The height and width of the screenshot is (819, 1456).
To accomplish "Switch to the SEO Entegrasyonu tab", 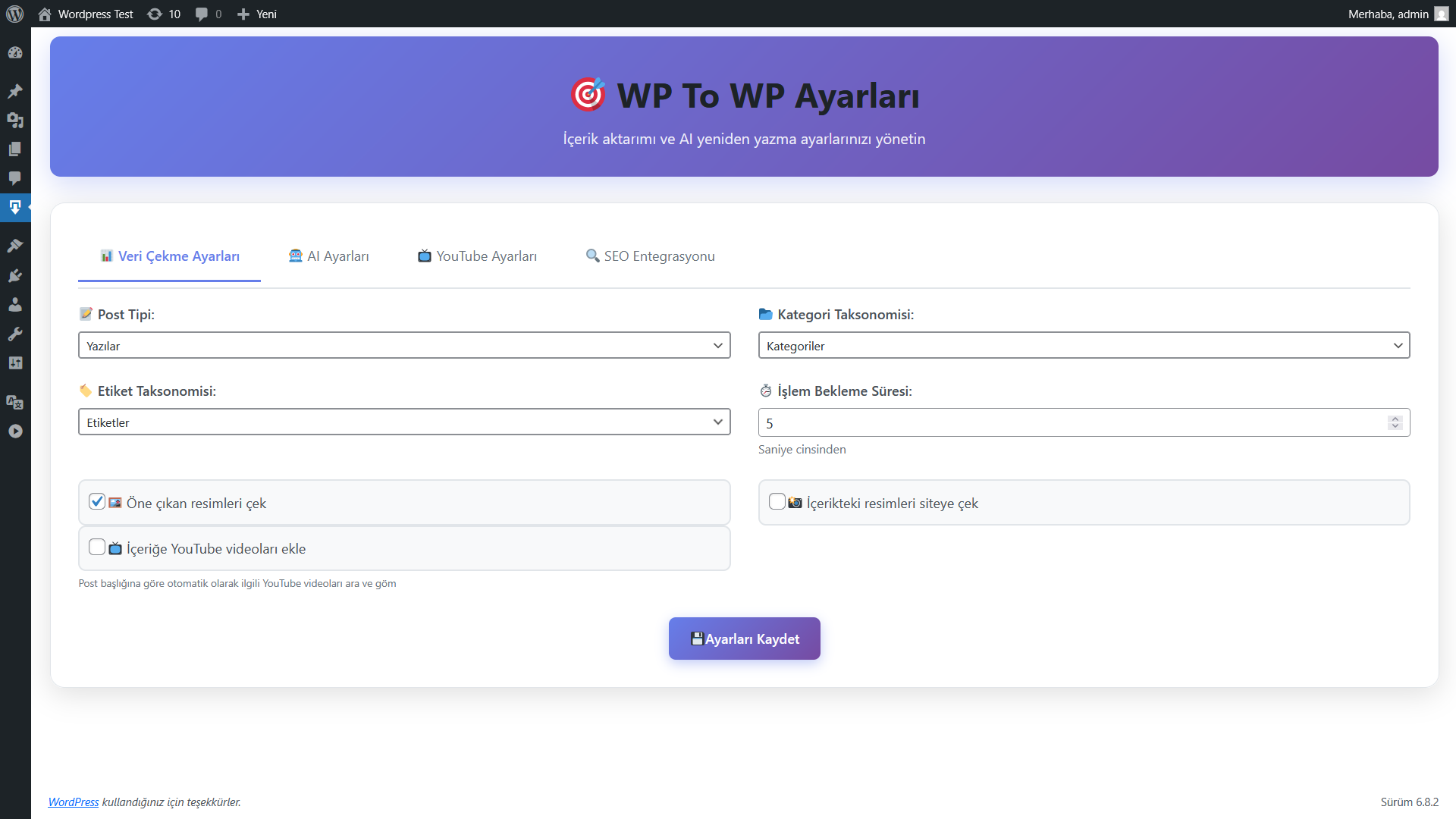I will (x=651, y=256).
